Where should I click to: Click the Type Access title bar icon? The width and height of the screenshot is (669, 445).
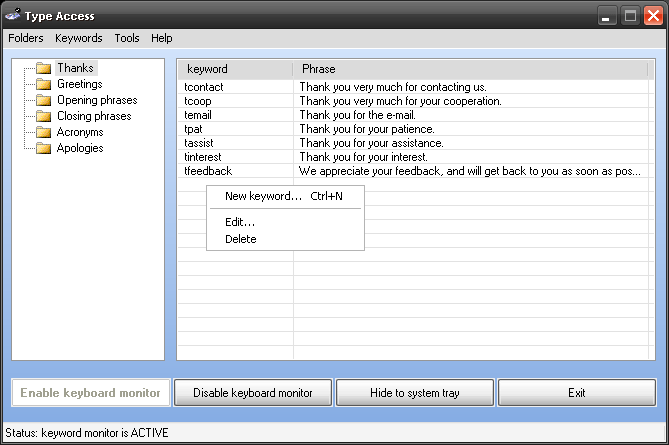(13, 15)
